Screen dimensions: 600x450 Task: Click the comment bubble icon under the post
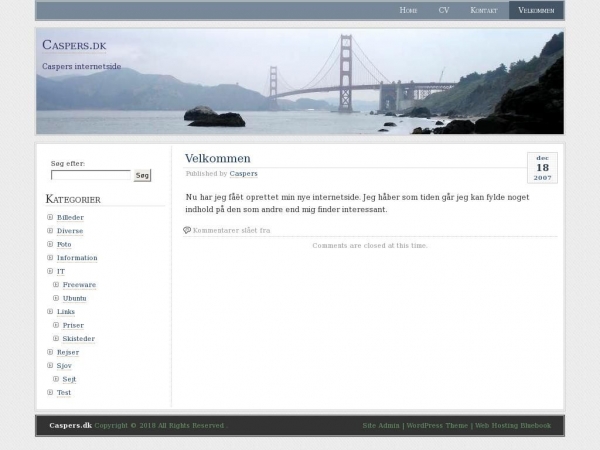(x=187, y=230)
